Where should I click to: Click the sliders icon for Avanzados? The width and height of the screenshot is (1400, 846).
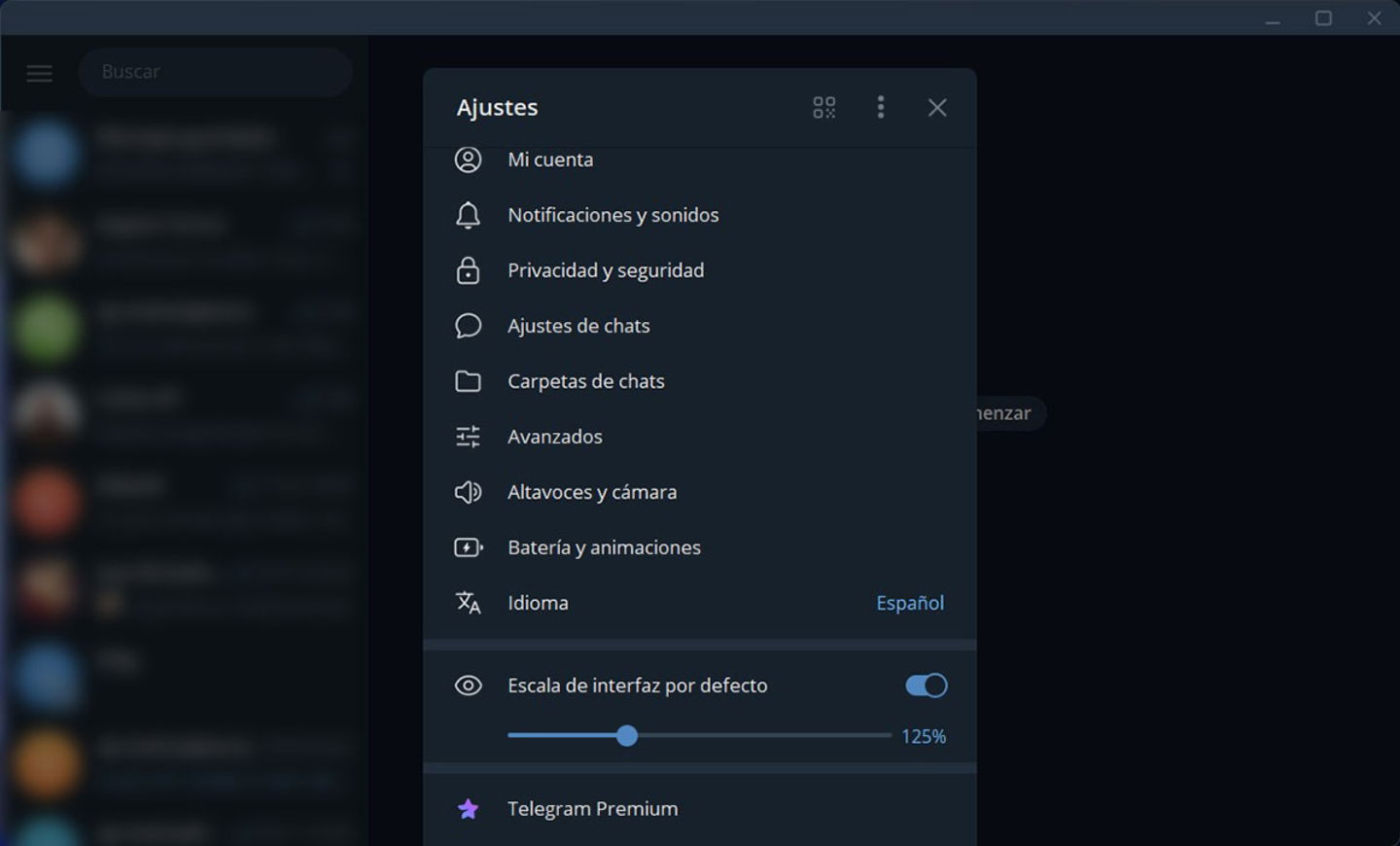(x=469, y=437)
